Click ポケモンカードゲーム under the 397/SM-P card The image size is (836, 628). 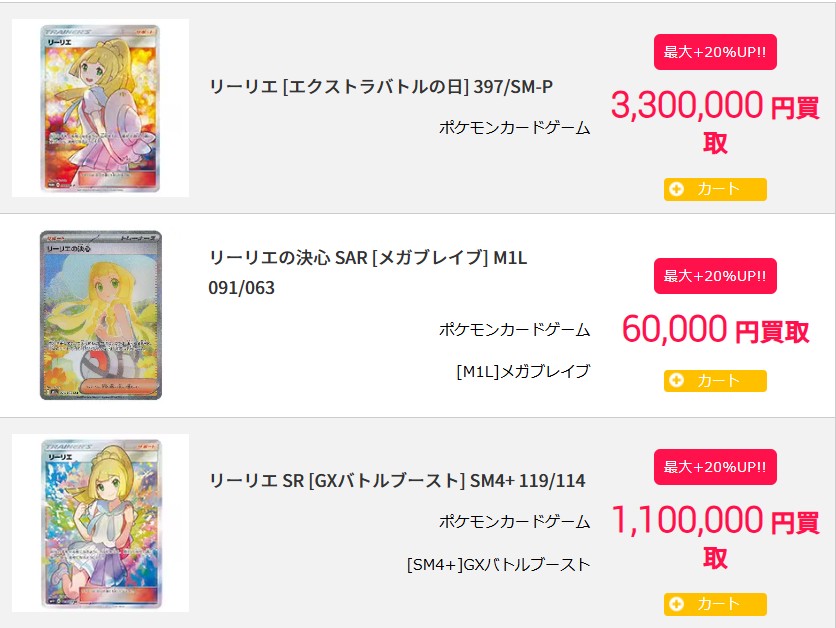(x=514, y=128)
